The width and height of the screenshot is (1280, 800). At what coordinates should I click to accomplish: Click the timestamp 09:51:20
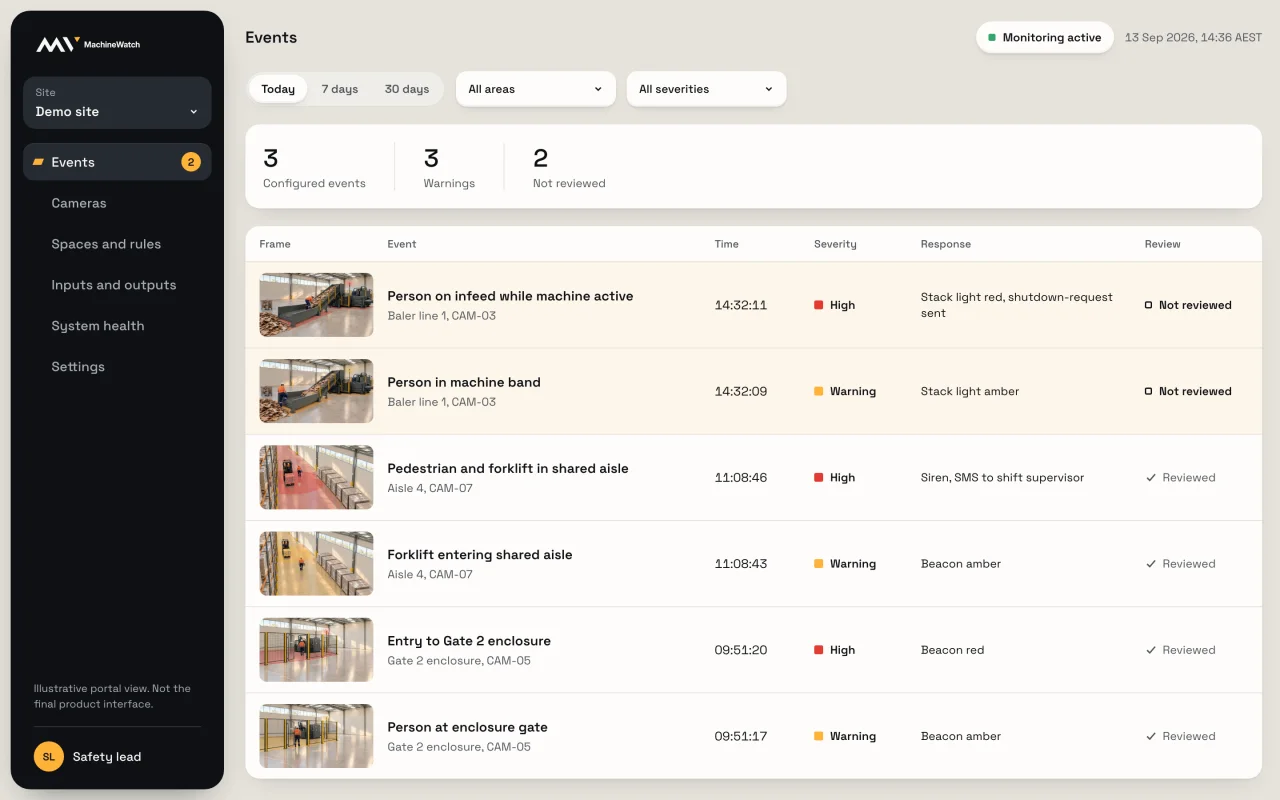(741, 650)
